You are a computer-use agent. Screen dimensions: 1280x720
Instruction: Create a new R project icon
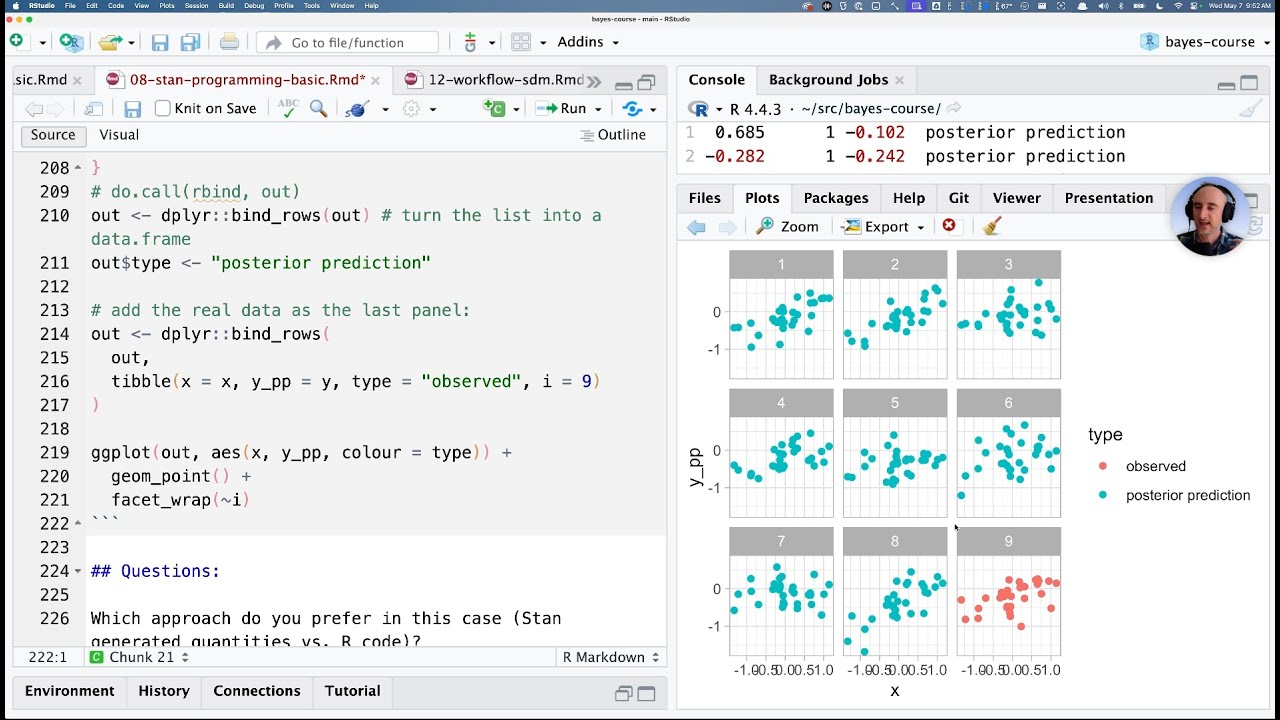tap(70, 42)
